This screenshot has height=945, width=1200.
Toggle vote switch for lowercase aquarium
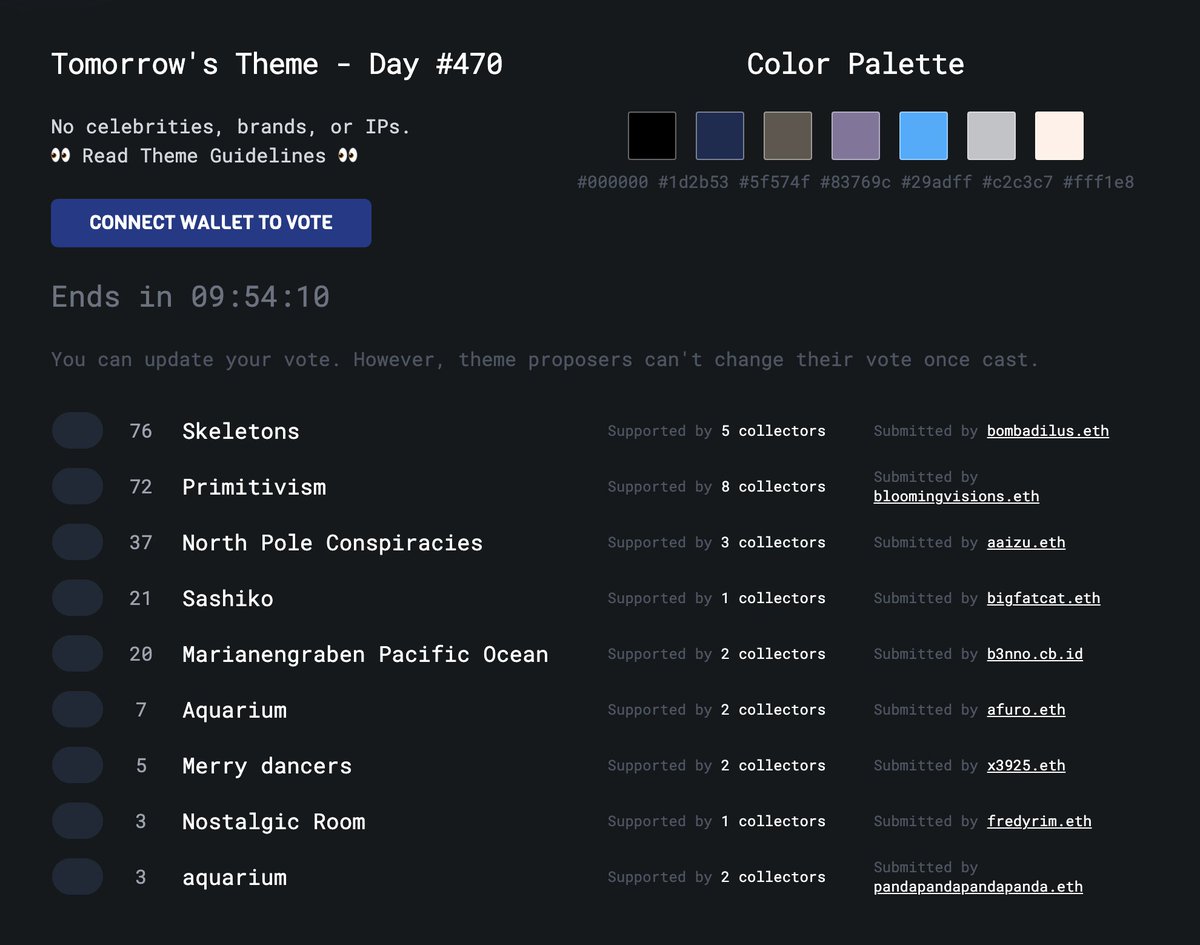click(x=77, y=877)
